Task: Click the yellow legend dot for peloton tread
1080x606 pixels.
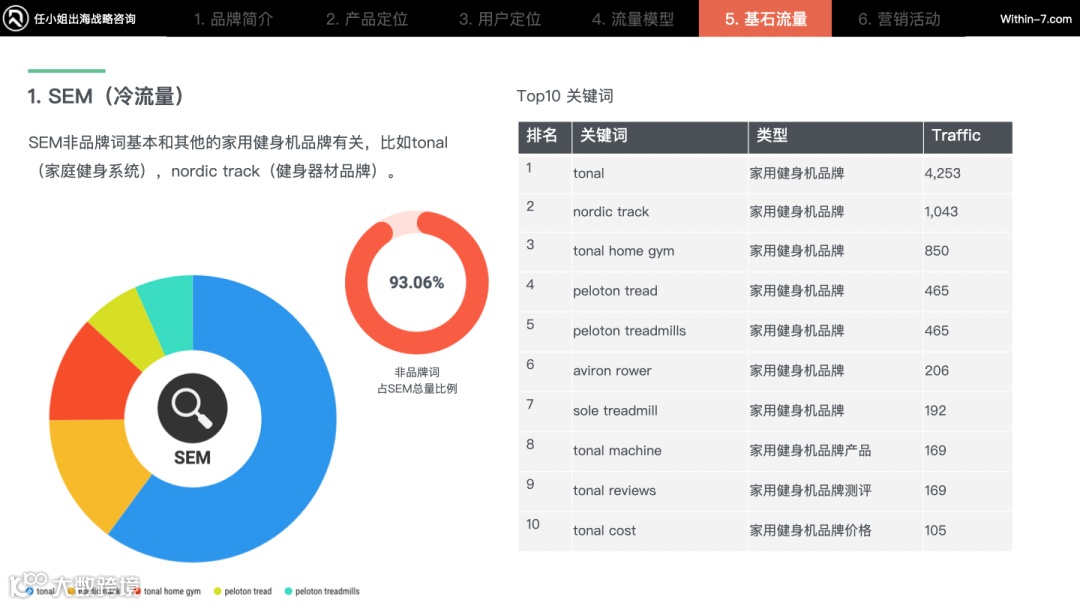Action: tap(217, 590)
